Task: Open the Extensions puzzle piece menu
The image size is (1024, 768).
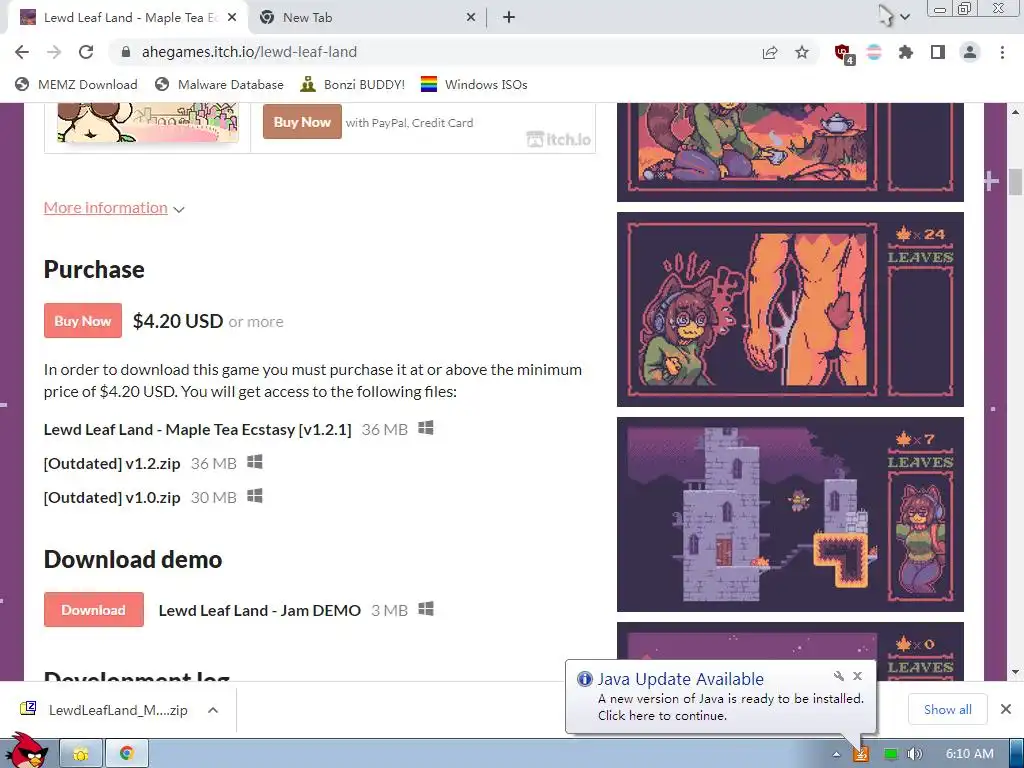Action: click(906, 52)
